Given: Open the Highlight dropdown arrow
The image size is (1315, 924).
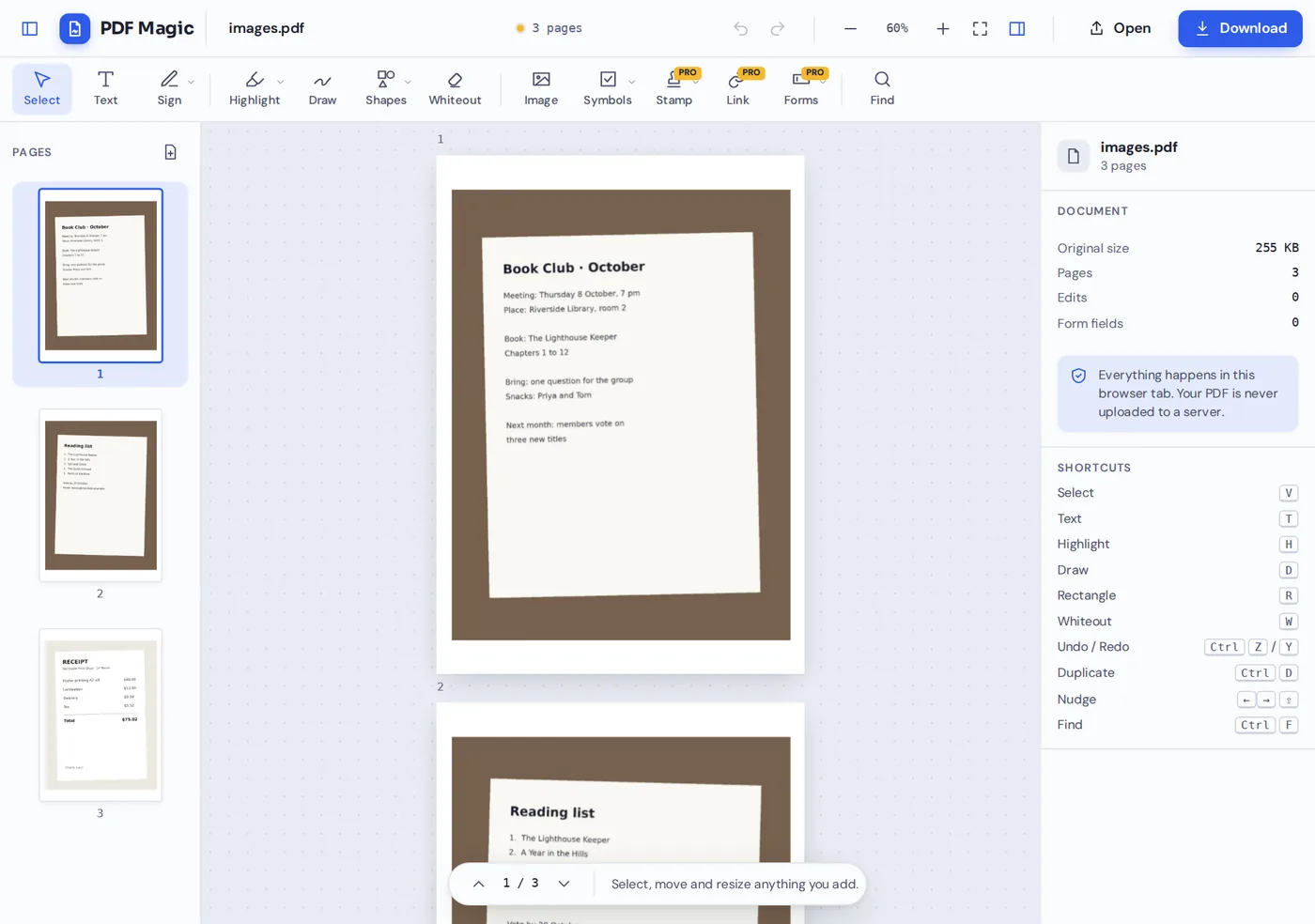Looking at the screenshot, I should click(x=281, y=82).
